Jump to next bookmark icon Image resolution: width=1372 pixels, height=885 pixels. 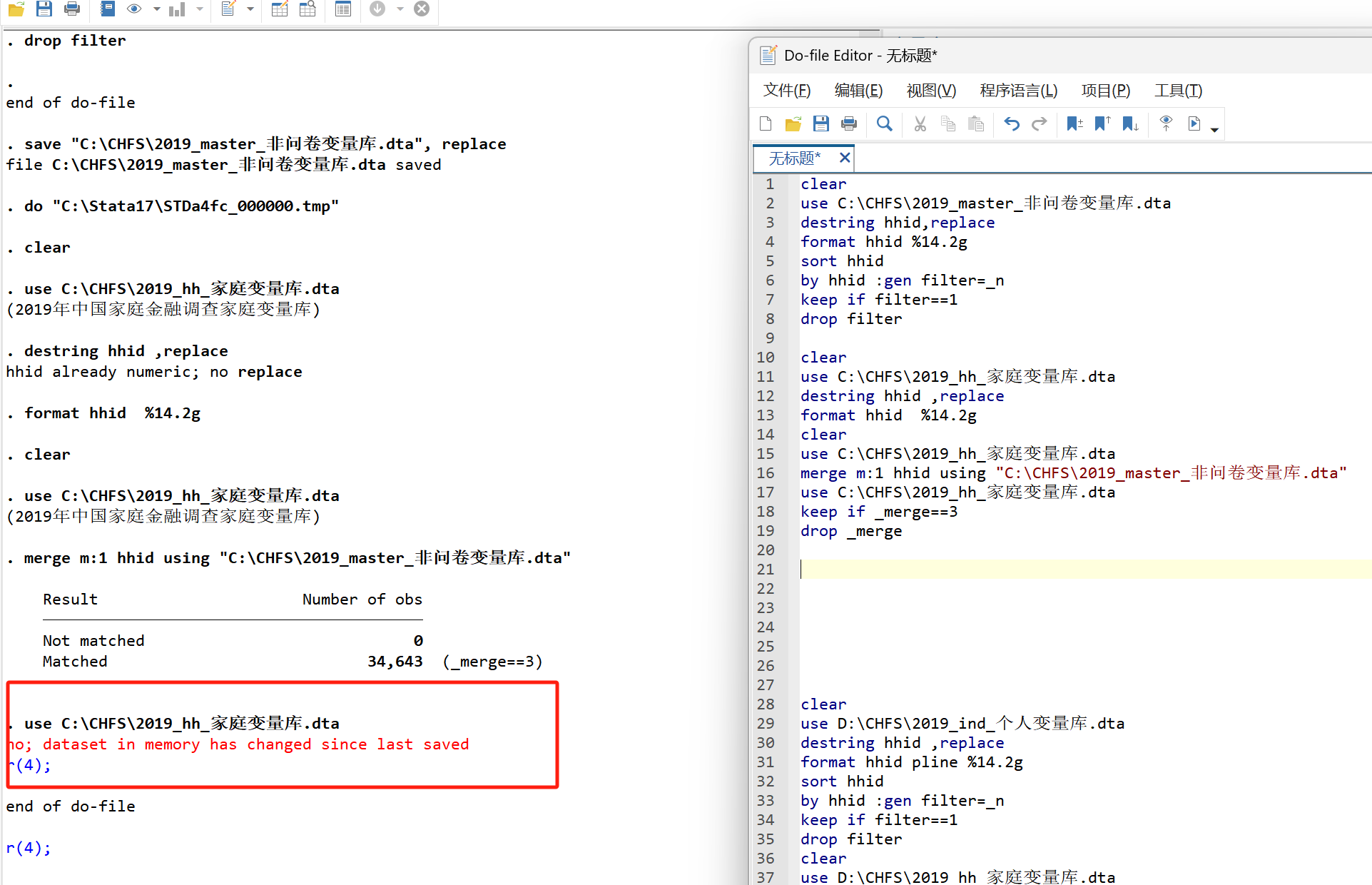(x=1130, y=124)
